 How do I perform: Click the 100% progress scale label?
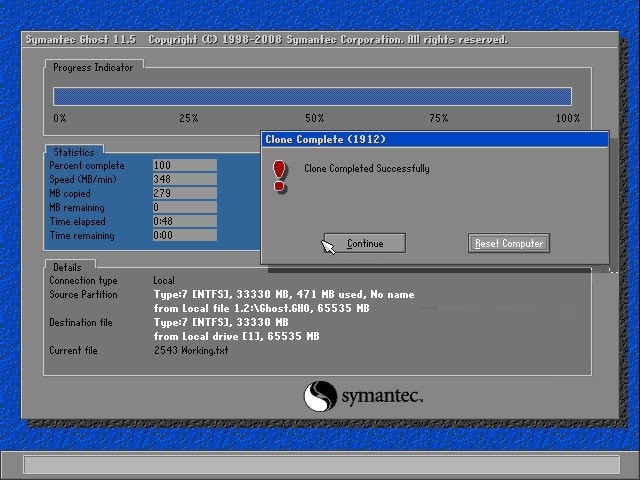(x=567, y=119)
